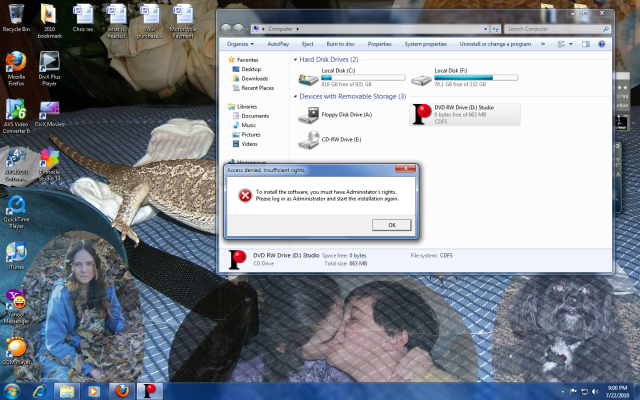Open the QuickTime Player desktop shortcut

(16, 212)
